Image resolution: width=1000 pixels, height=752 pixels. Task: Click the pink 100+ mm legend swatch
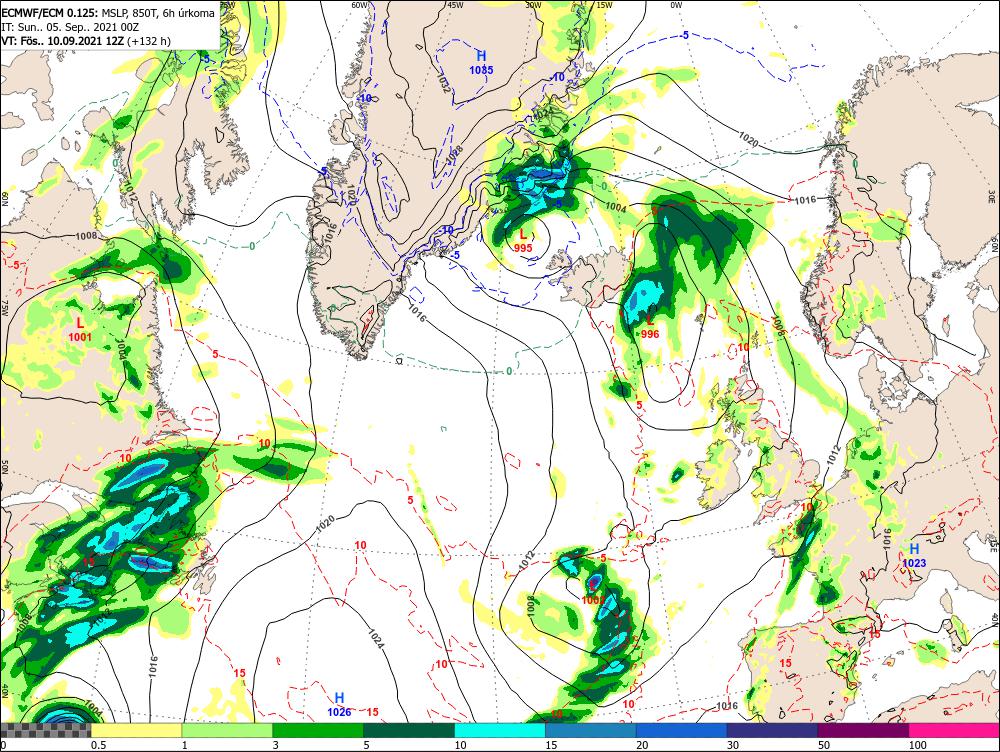(954, 730)
